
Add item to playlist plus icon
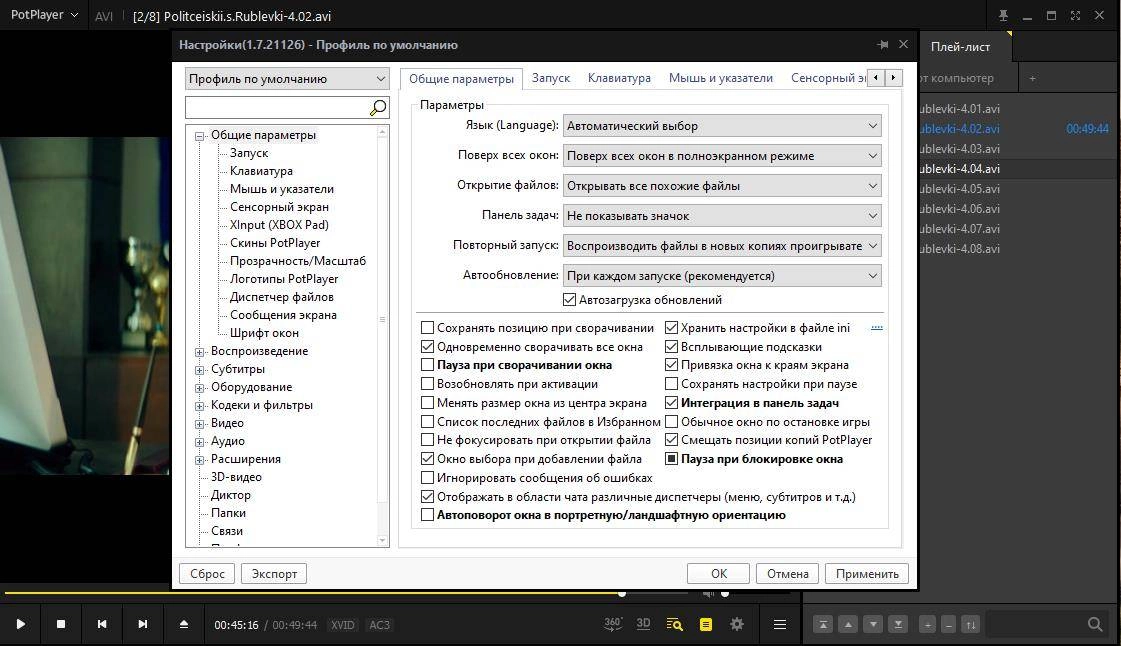(x=927, y=625)
